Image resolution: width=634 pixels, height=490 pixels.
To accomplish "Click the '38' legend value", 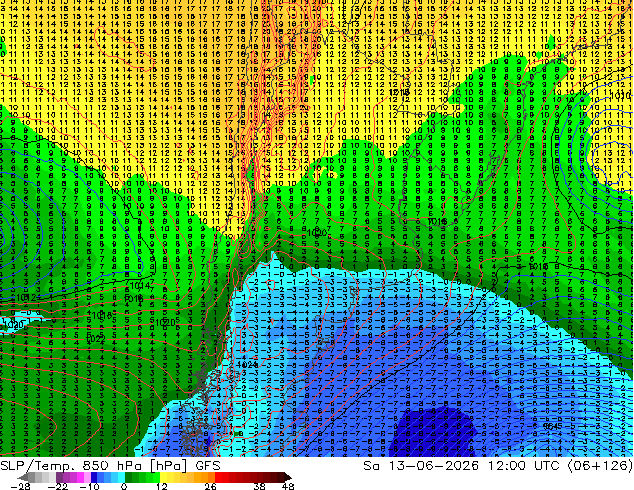I will click(260, 486).
